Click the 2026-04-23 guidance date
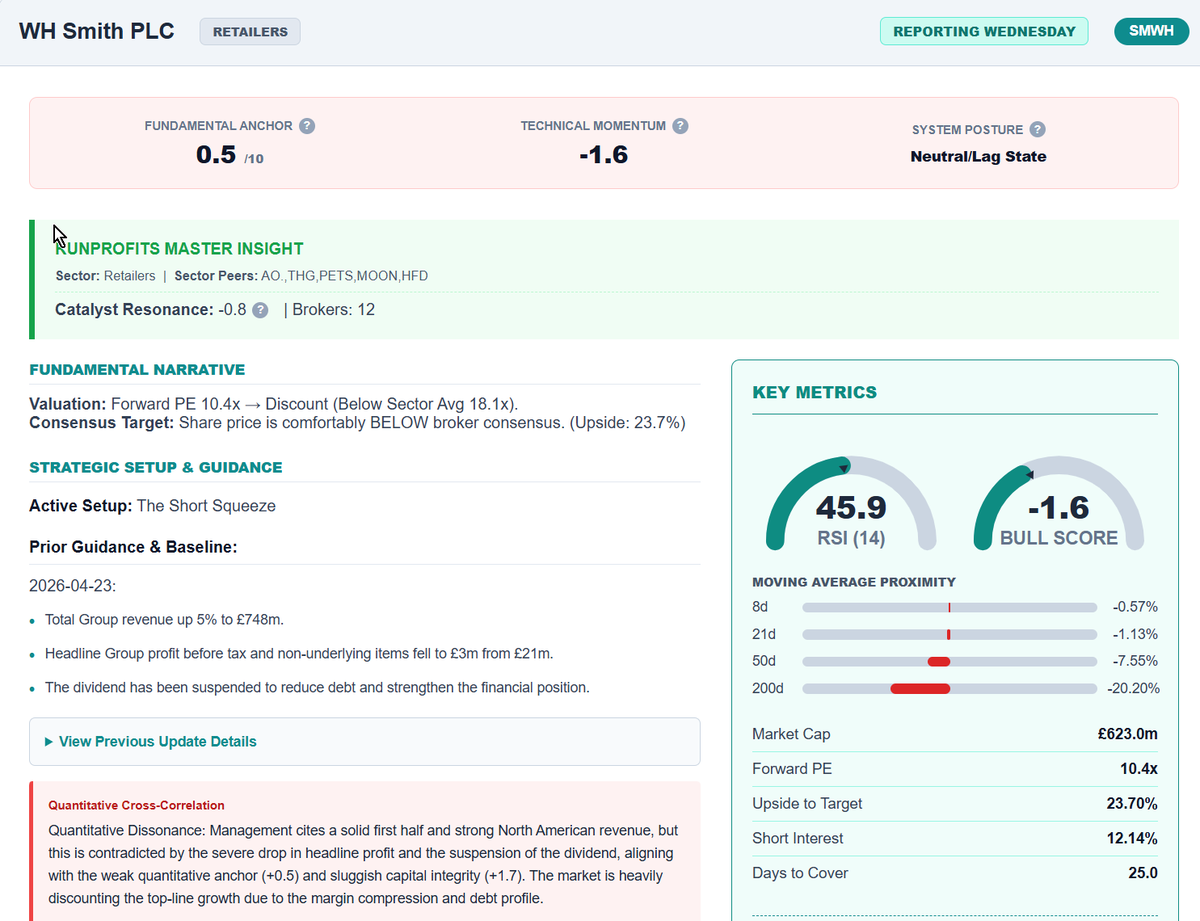Screen dimensions: 1200x921 pos(71,584)
